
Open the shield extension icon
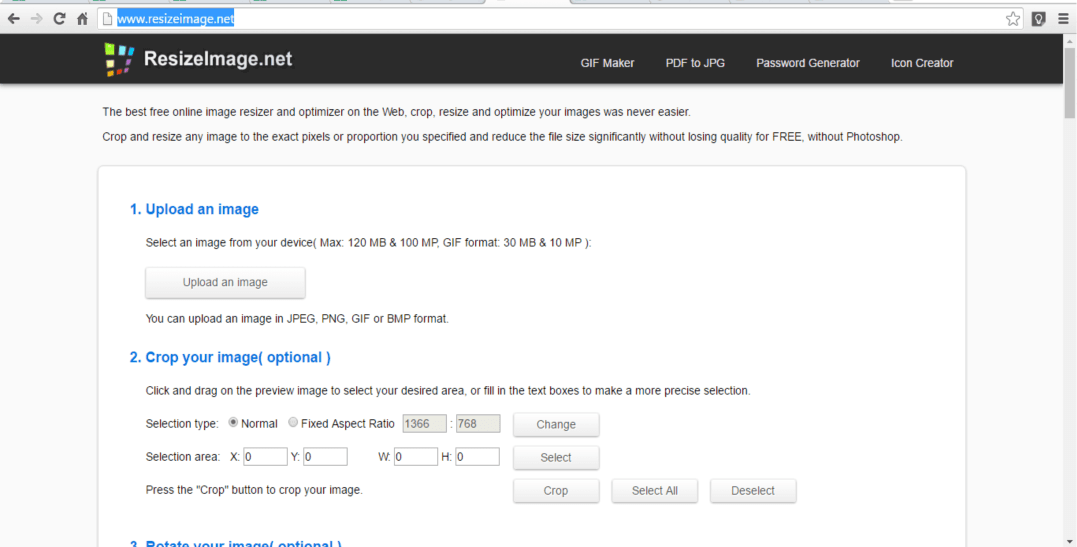click(1039, 19)
